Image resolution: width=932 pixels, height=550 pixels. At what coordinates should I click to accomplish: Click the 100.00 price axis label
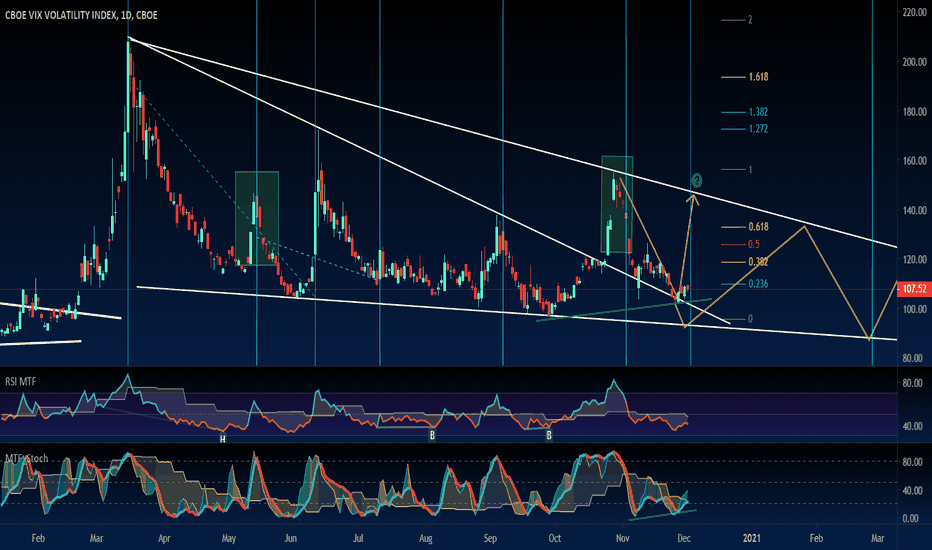(x=914, y=309)
